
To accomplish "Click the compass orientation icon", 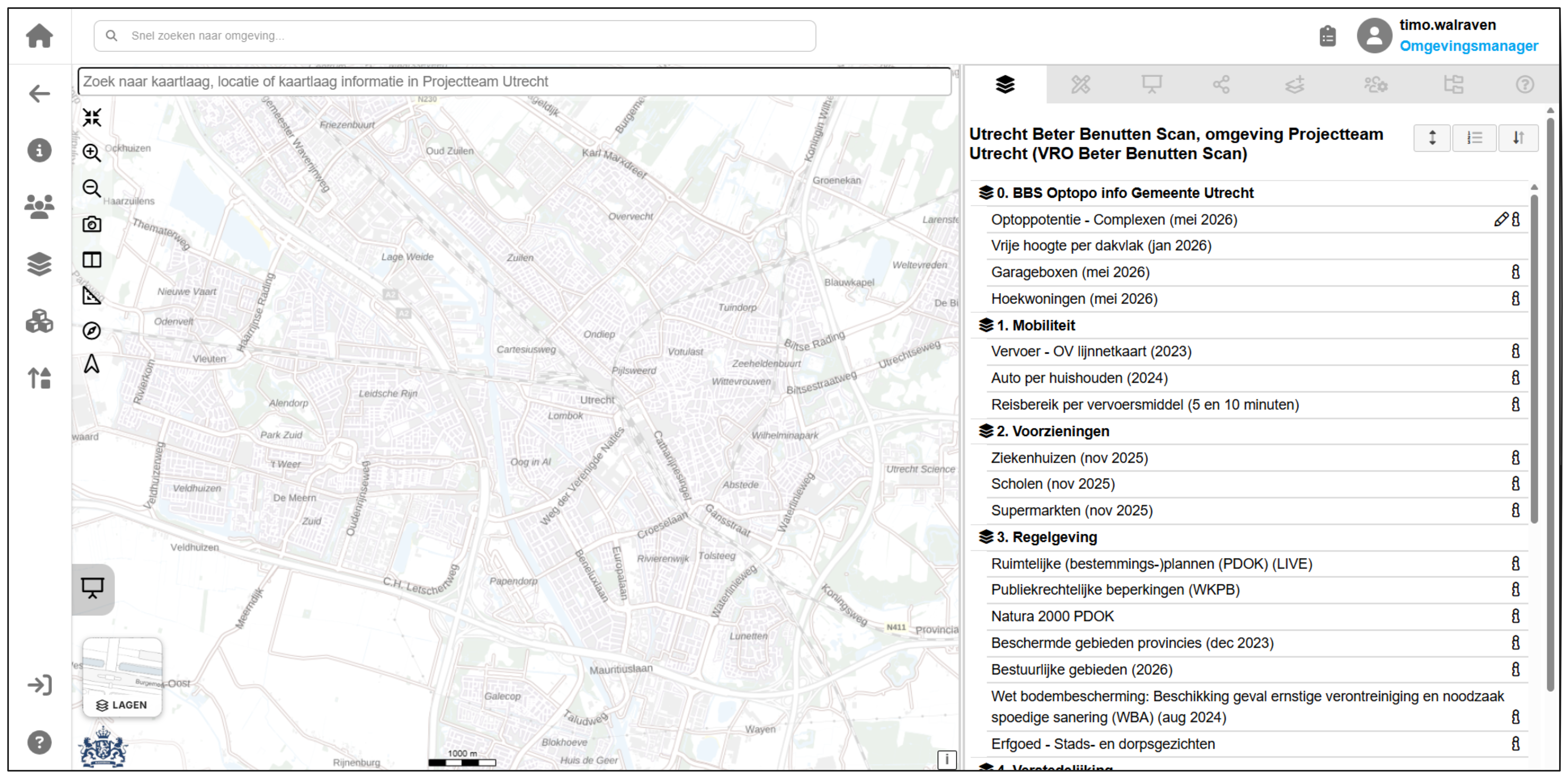I will click(x=92, y=330).
